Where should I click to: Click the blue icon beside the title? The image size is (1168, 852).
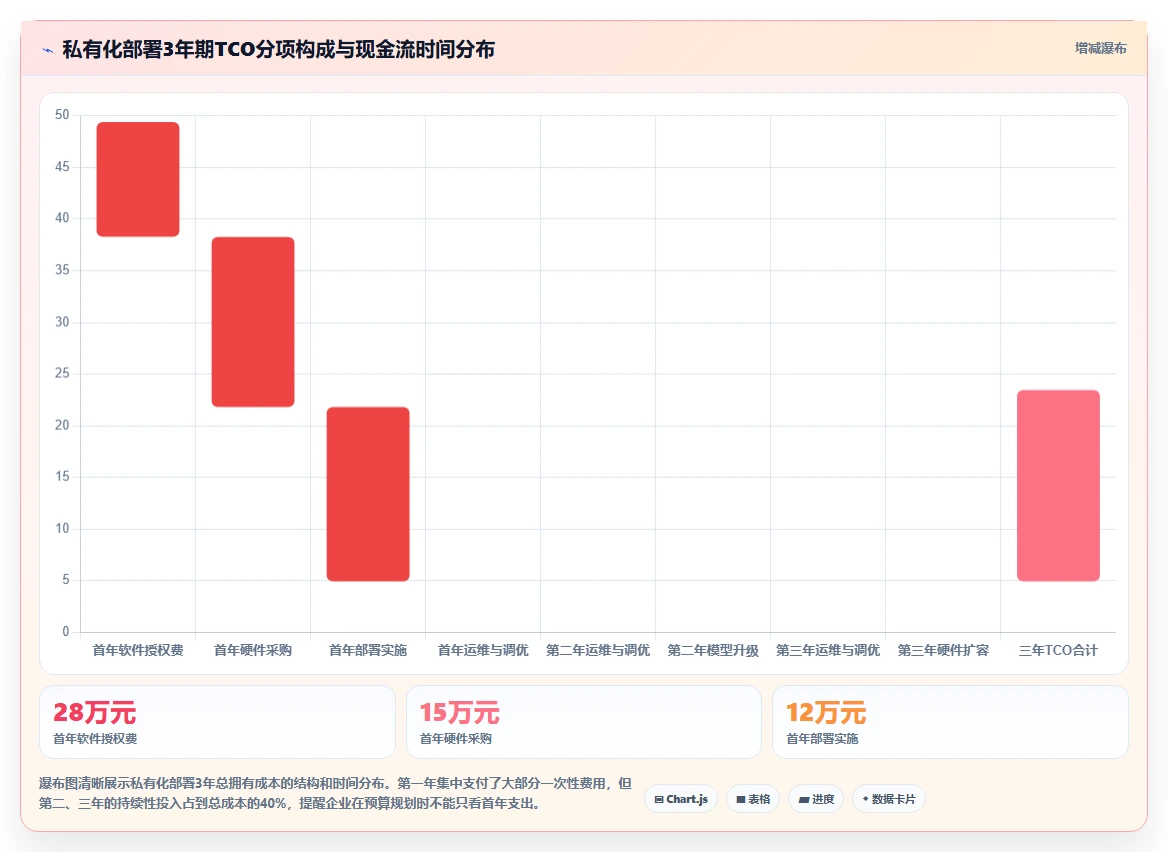pos(48,51)
